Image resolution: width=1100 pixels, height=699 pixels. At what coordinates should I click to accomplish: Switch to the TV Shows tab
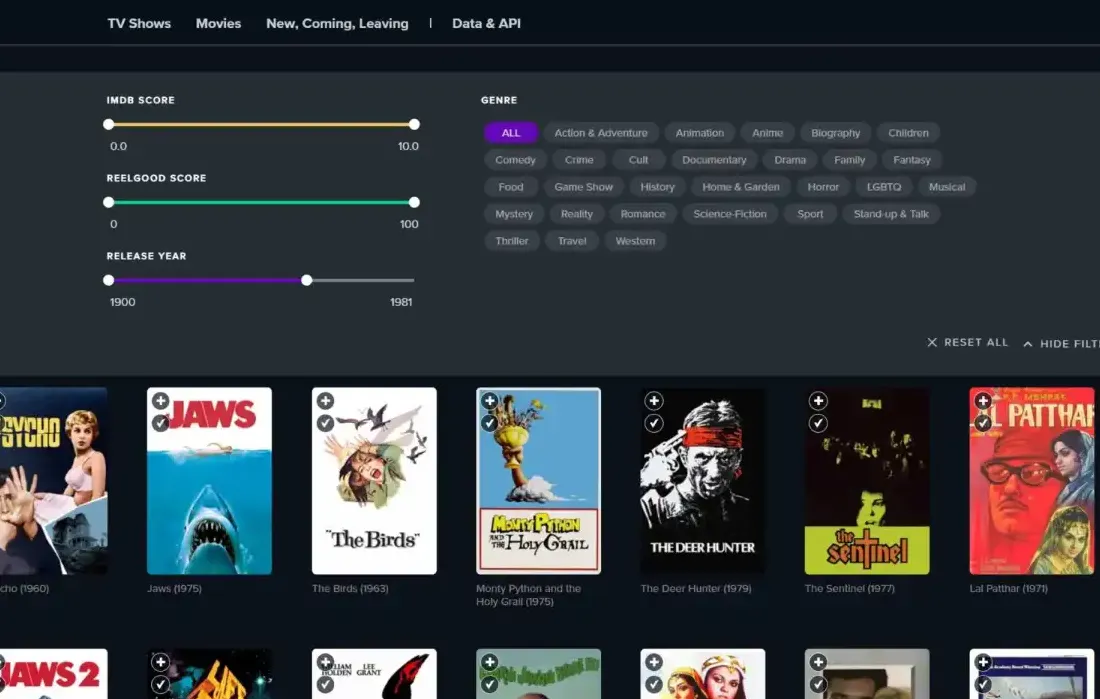pyautogui.click(x=139, y=23)
